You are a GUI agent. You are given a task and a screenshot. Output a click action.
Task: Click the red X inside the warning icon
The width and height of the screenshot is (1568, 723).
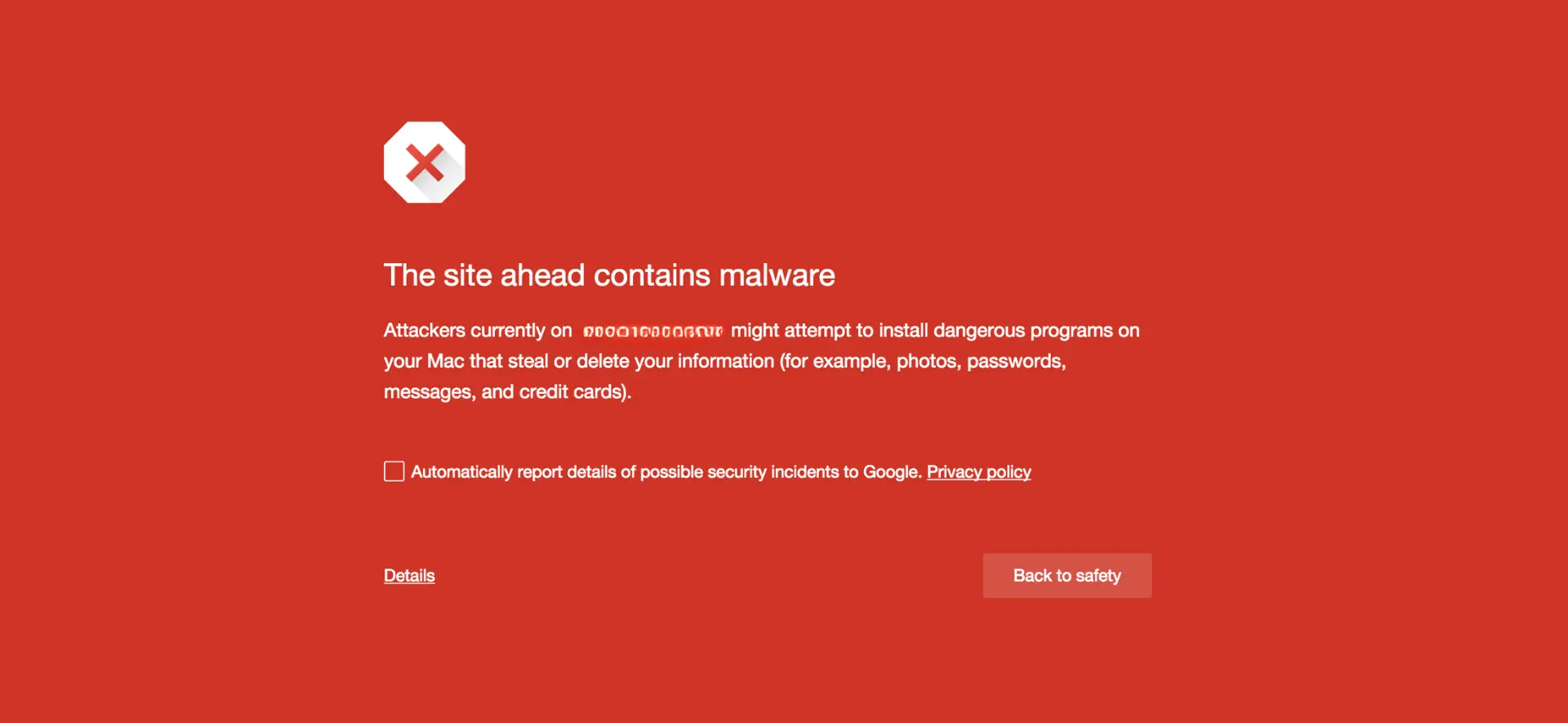425,163
